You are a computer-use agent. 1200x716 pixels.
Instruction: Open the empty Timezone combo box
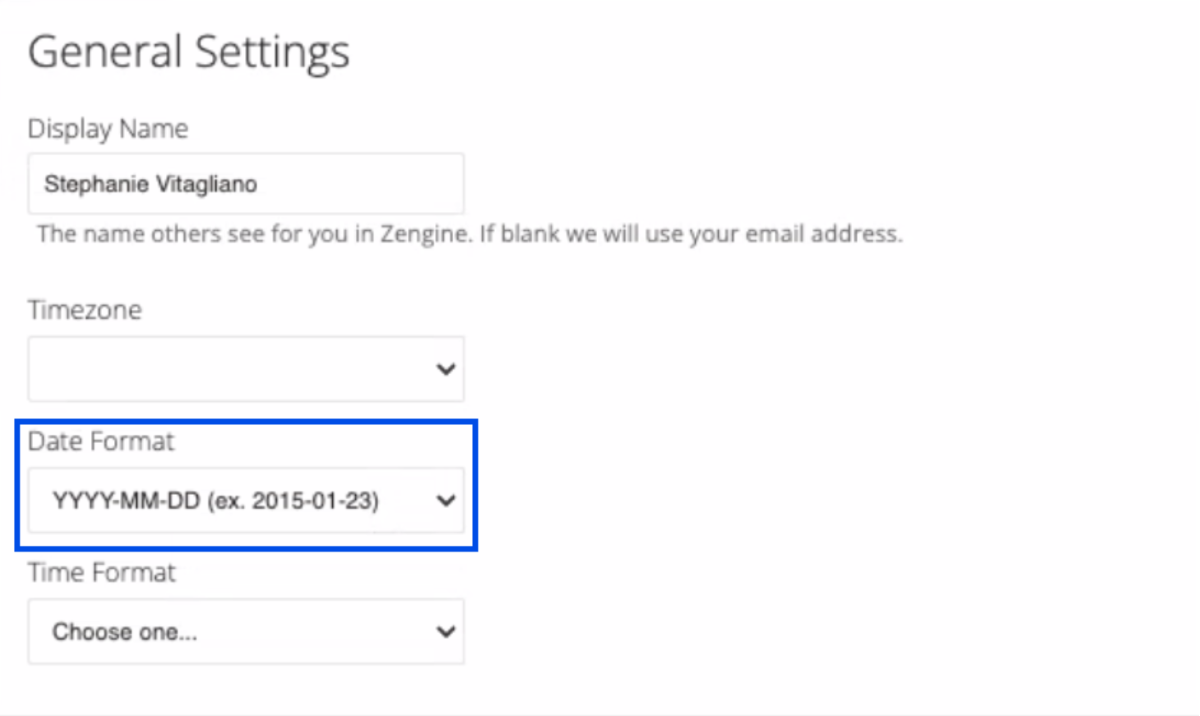point(246,369)
